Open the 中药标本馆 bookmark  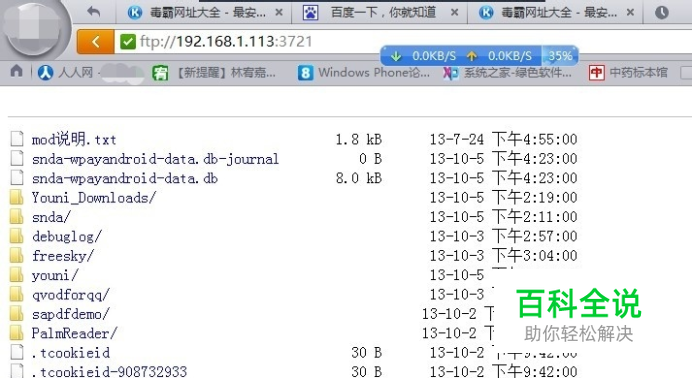pos(628,72)
